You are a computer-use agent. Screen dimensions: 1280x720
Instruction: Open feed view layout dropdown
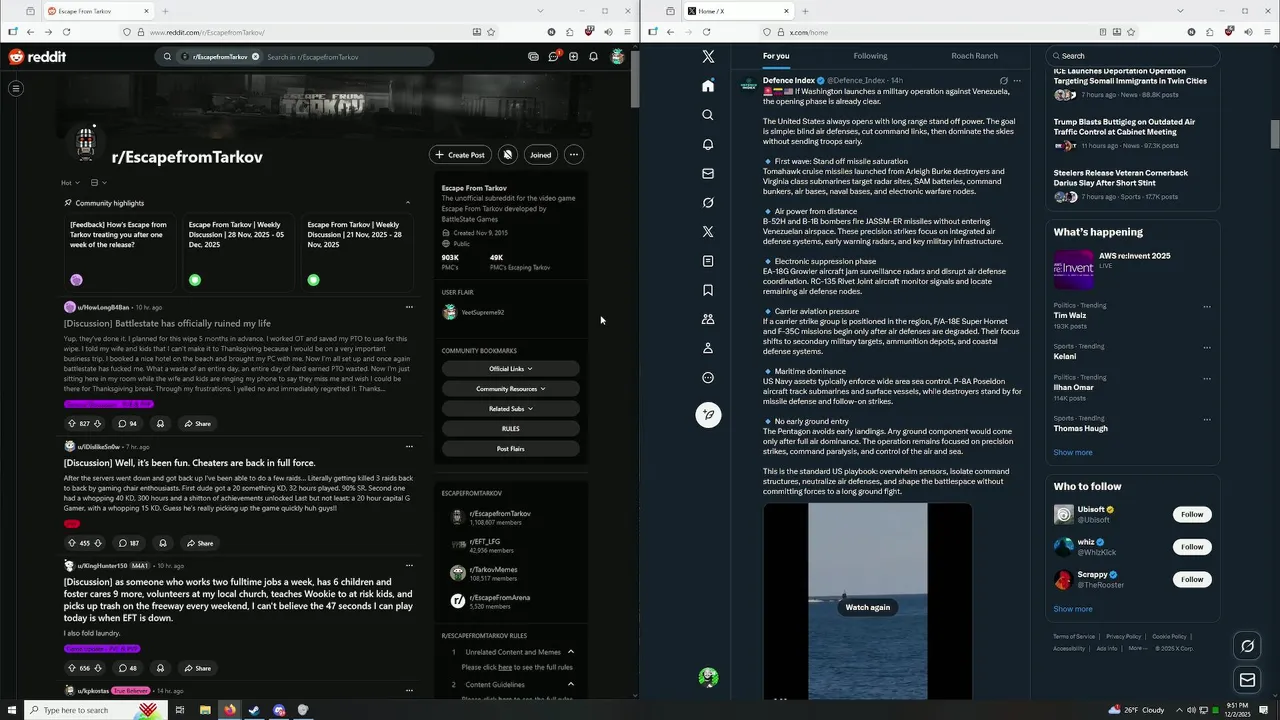pos(98,183)
